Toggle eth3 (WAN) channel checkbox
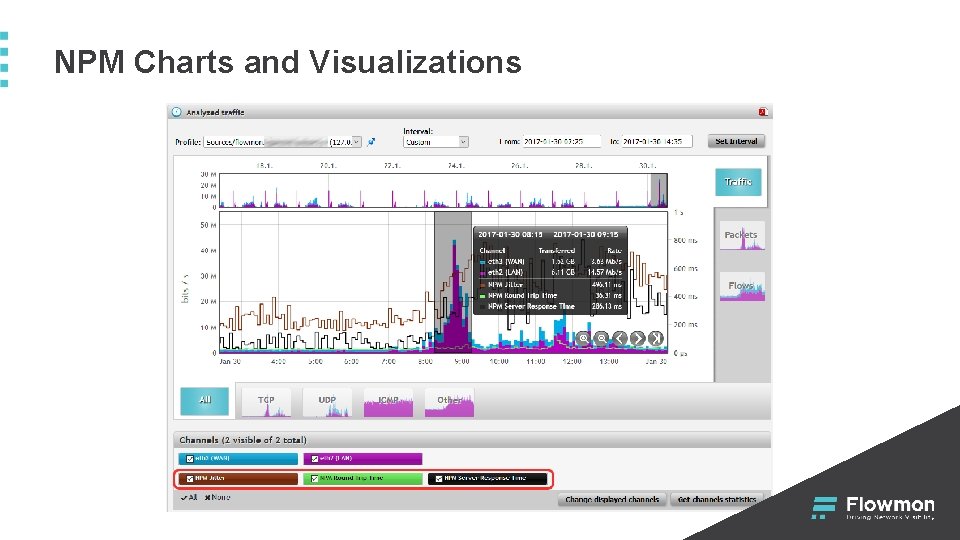This screenshot has width=960, height=540. (x=190, y=459)
